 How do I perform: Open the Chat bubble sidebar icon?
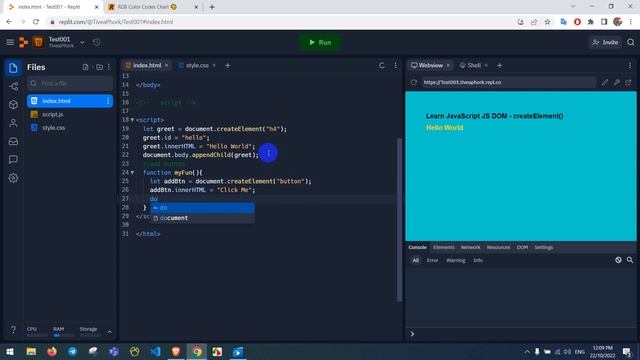tap(13, 160)
